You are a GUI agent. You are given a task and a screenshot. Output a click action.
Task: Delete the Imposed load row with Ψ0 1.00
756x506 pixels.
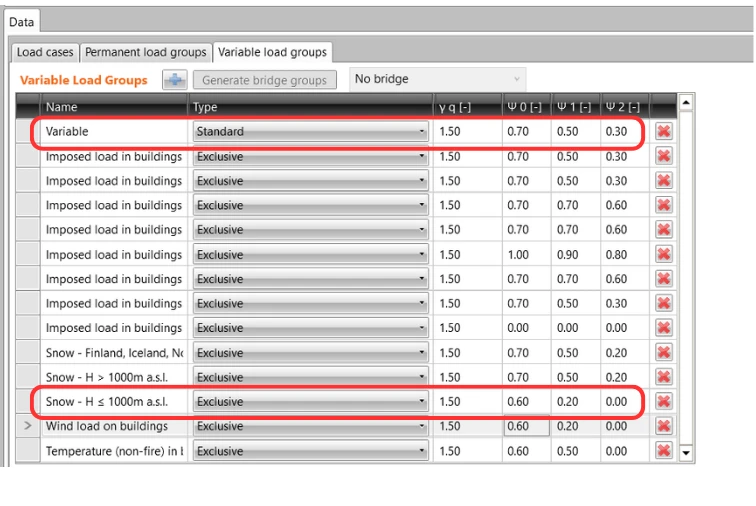pyautogui.click(x=664, y=254)
